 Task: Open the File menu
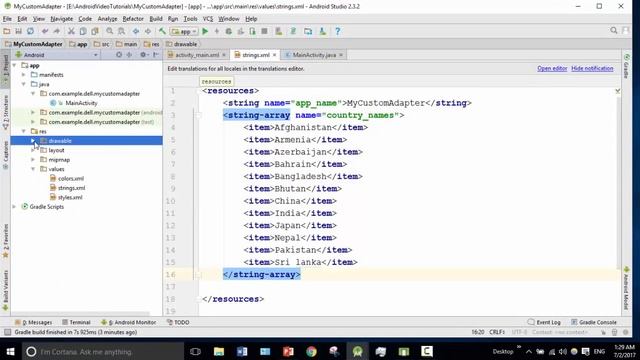(x=7, y=19)
